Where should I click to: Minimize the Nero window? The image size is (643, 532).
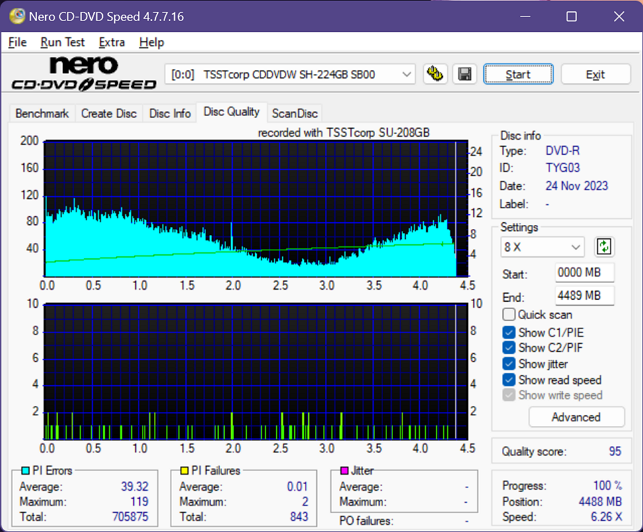point(525,16)
